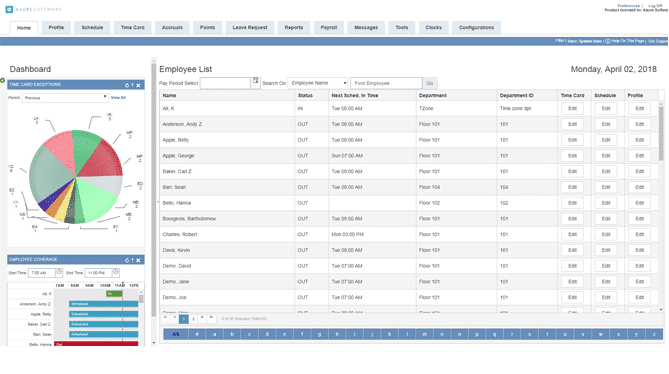Edit Schedule for Apple, Betty

(606, 140)
